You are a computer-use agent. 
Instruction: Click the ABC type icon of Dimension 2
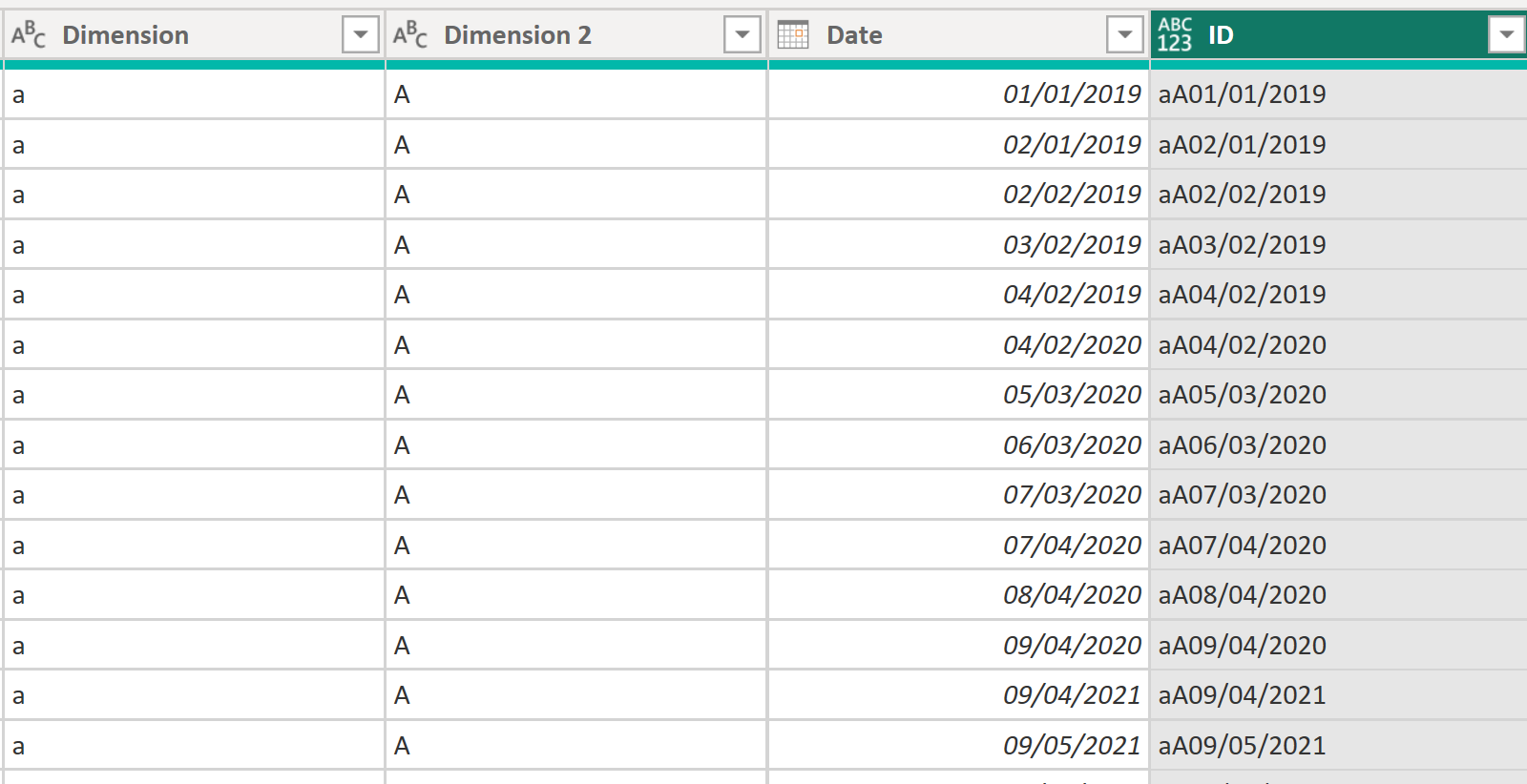[409, 35]
